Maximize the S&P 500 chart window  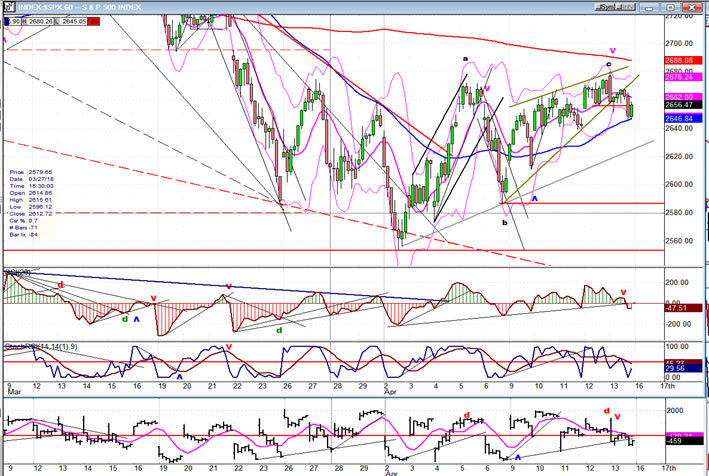pyautogui.click(x=670, y=8)
